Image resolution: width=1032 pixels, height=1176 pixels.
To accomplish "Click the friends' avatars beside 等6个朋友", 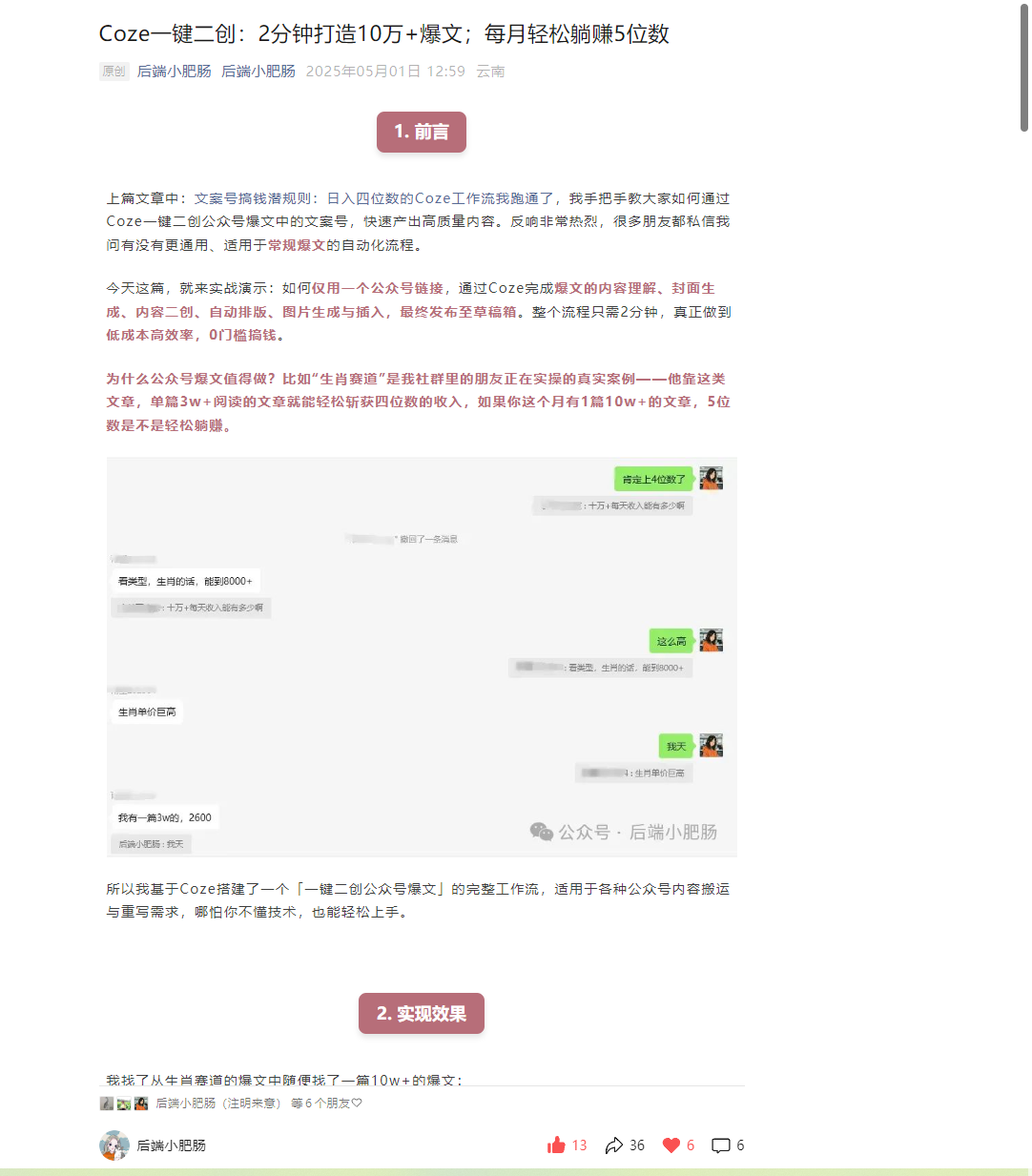I will 124,1104.
